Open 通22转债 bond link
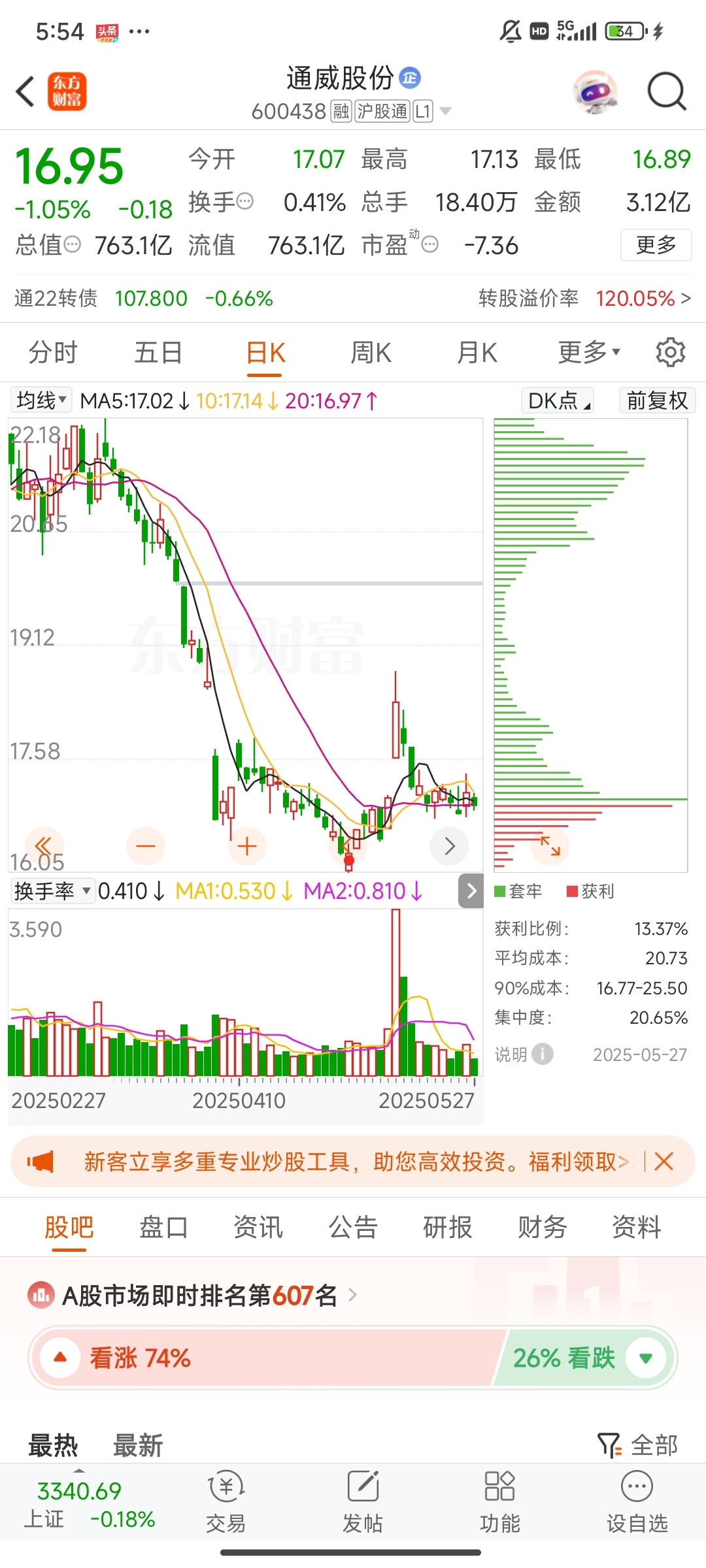 point(143,299)
